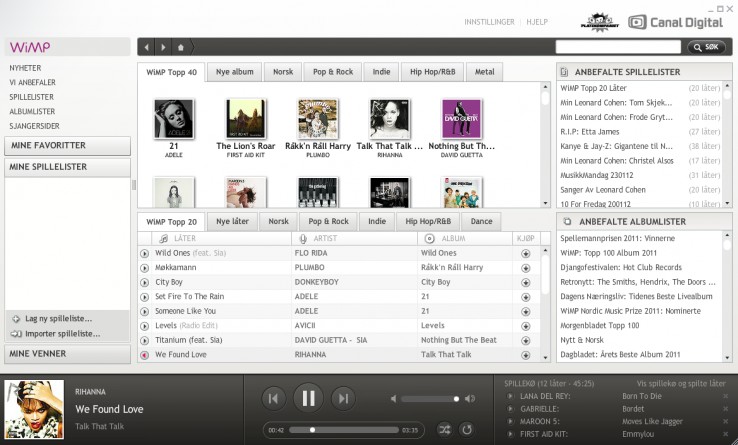Buy Titanium via download icon
Screen dimensions: 738x445
coord(526,340)
